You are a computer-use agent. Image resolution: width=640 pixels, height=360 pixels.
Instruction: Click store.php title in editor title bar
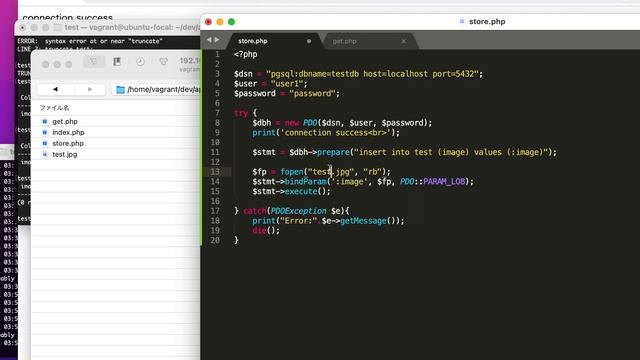(487, 22)
